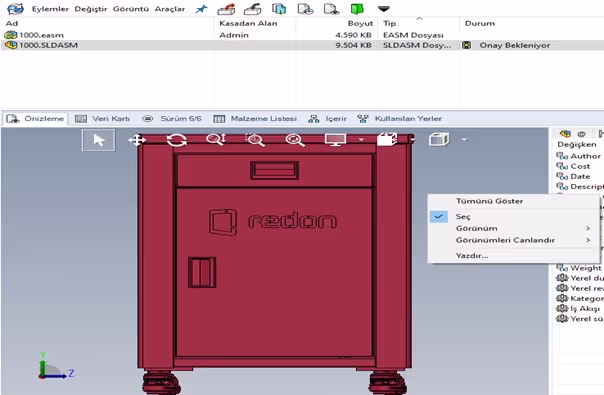
Task: Switch to the İçerir tab
Action: (x=327, y=119)
